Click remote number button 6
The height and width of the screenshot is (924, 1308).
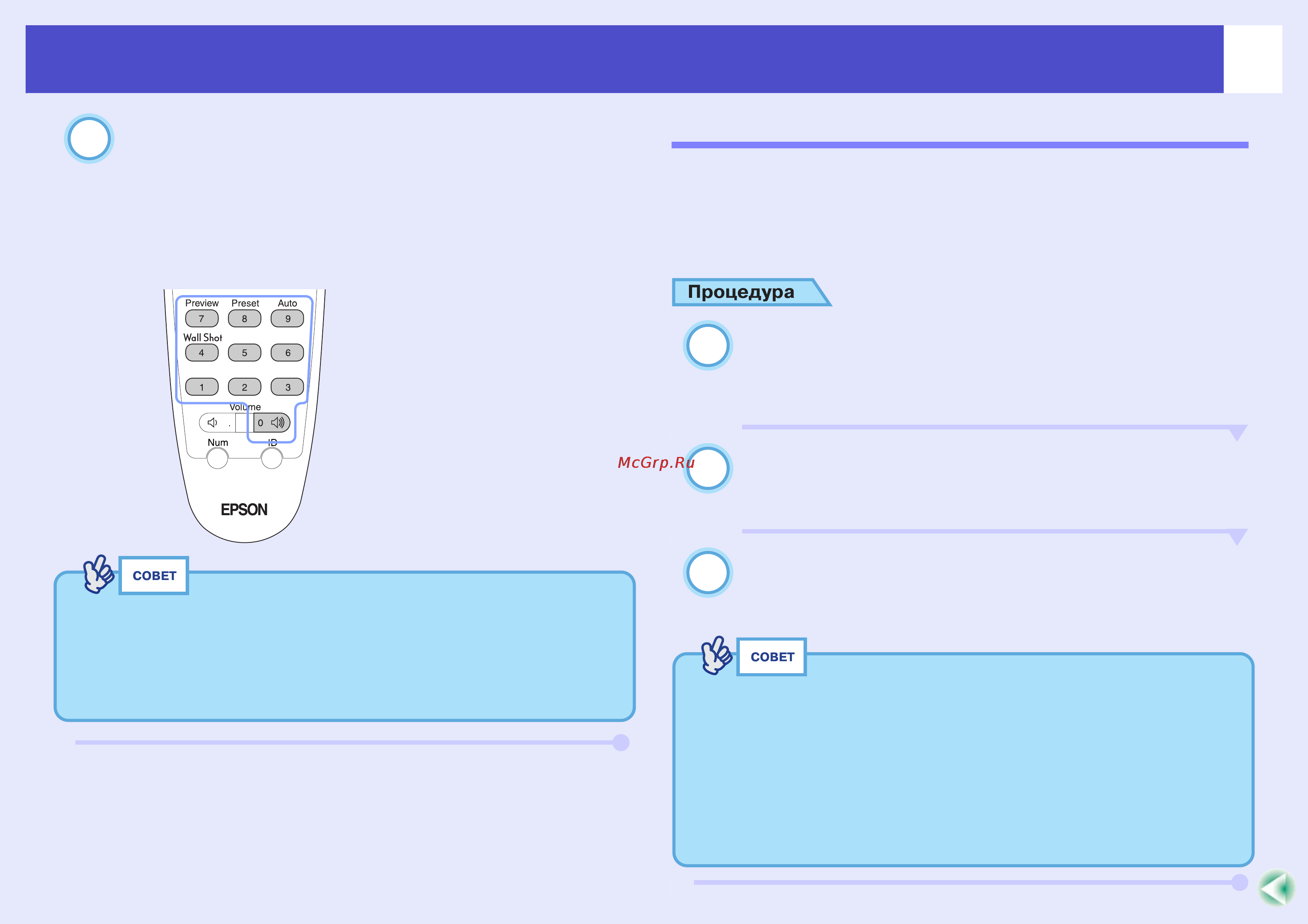(x=287, y=353)
